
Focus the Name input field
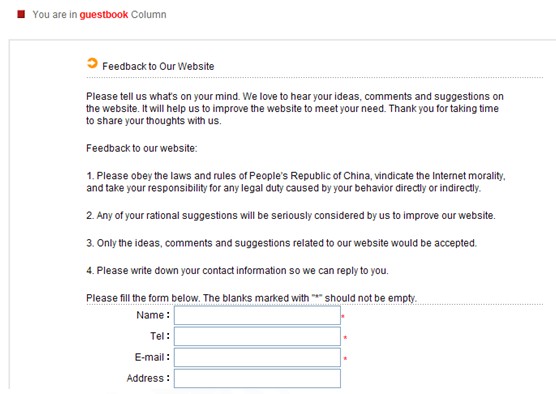[x=257, y=315]
